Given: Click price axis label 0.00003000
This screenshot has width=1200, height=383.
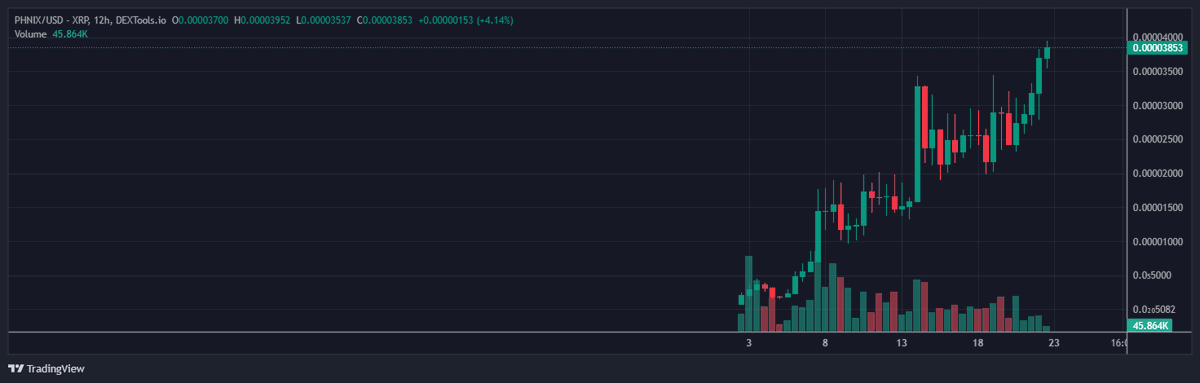Looking at the screenshot, I should (x=1158, y=106).
